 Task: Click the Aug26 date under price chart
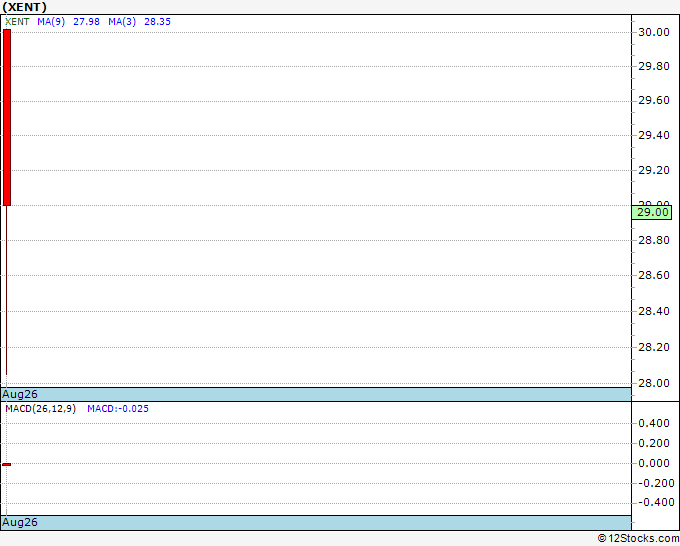(20, 394)
